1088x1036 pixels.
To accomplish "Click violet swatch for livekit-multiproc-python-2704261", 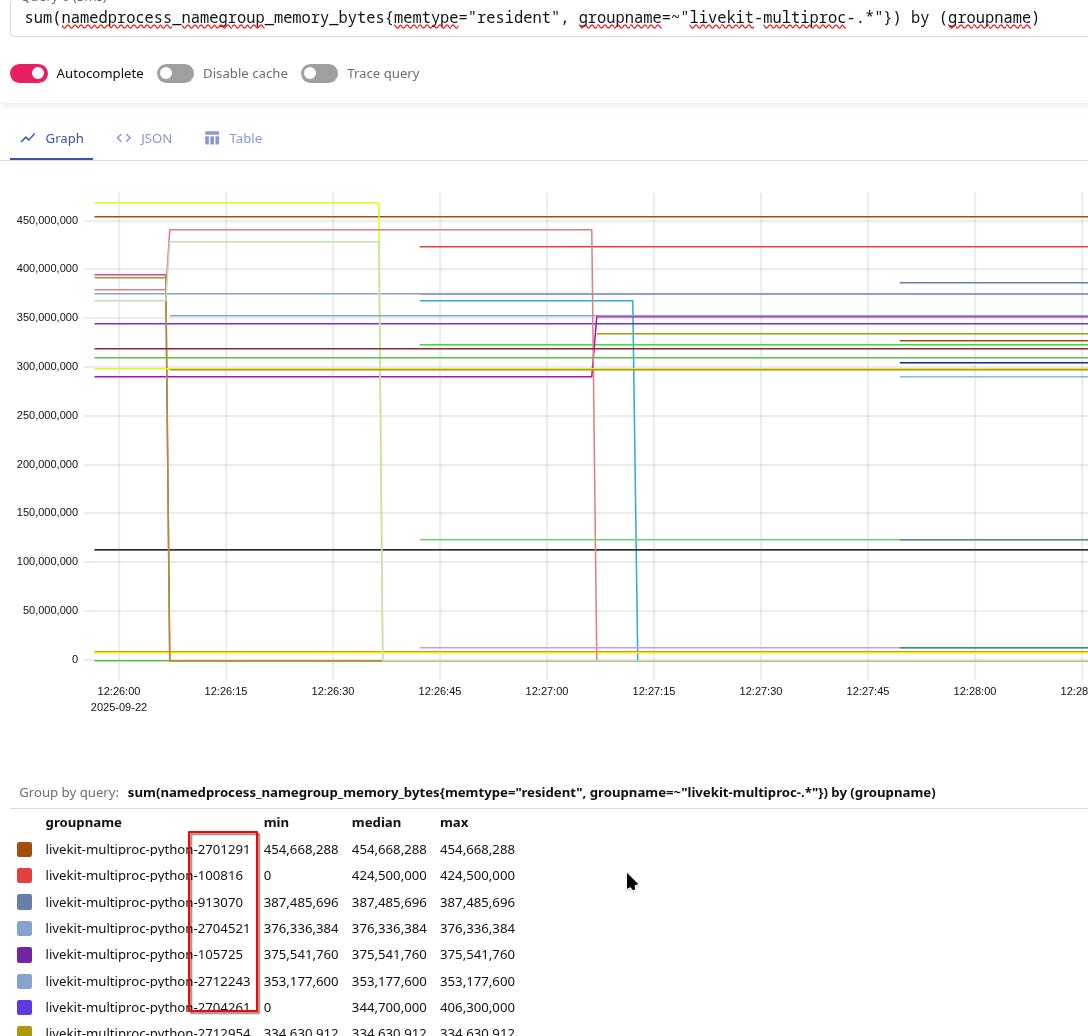I will pos(24,1008).
